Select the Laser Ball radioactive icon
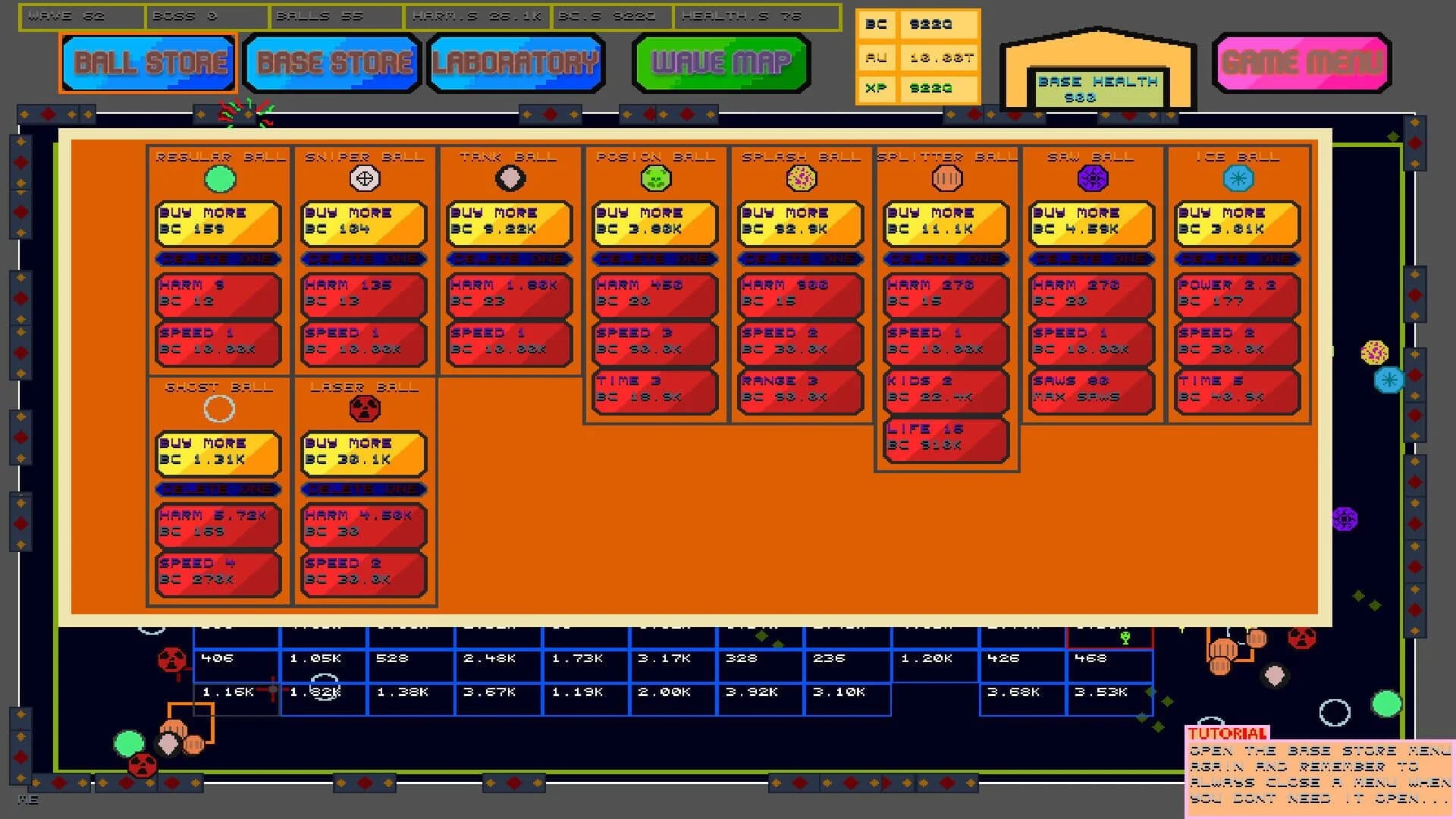1456x819 pixels. (365, 409)
